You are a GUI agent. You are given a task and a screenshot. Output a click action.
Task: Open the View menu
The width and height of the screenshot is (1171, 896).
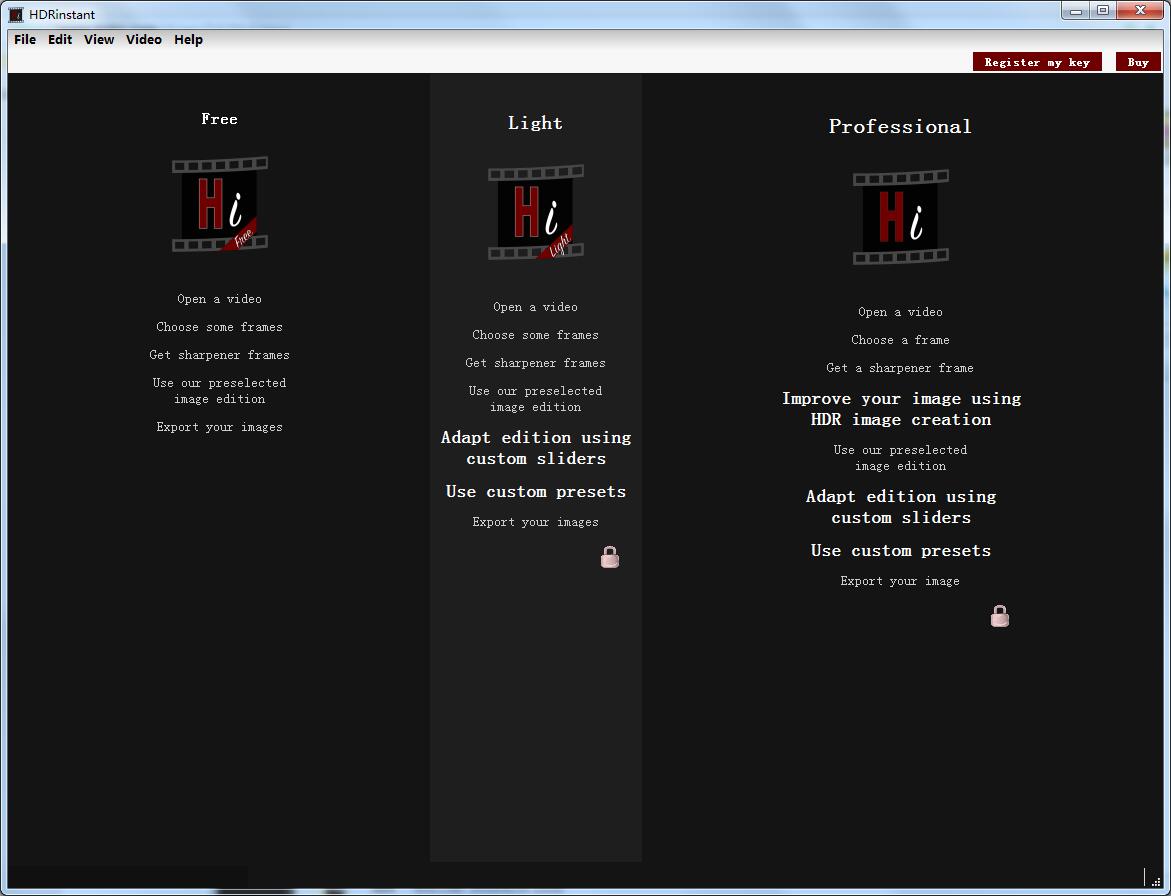point(99,40)
